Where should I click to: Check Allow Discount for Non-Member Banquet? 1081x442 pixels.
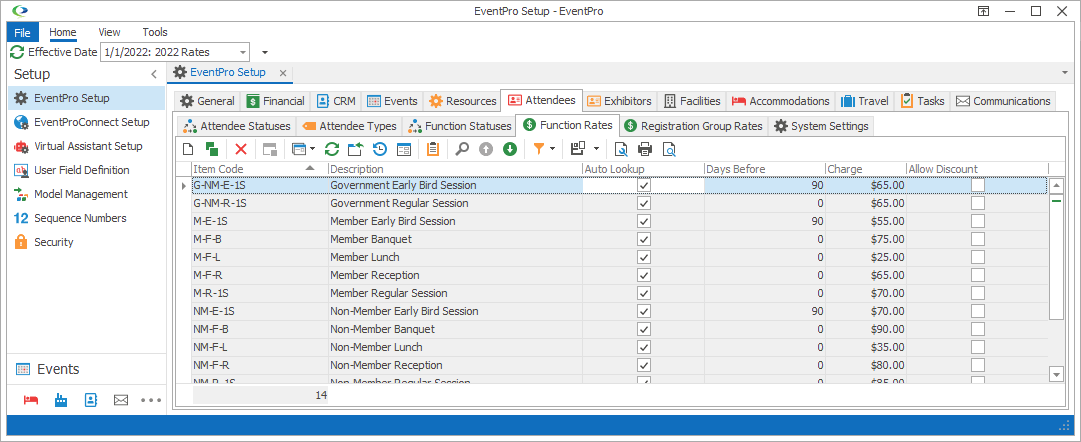(x=978, y=328)
